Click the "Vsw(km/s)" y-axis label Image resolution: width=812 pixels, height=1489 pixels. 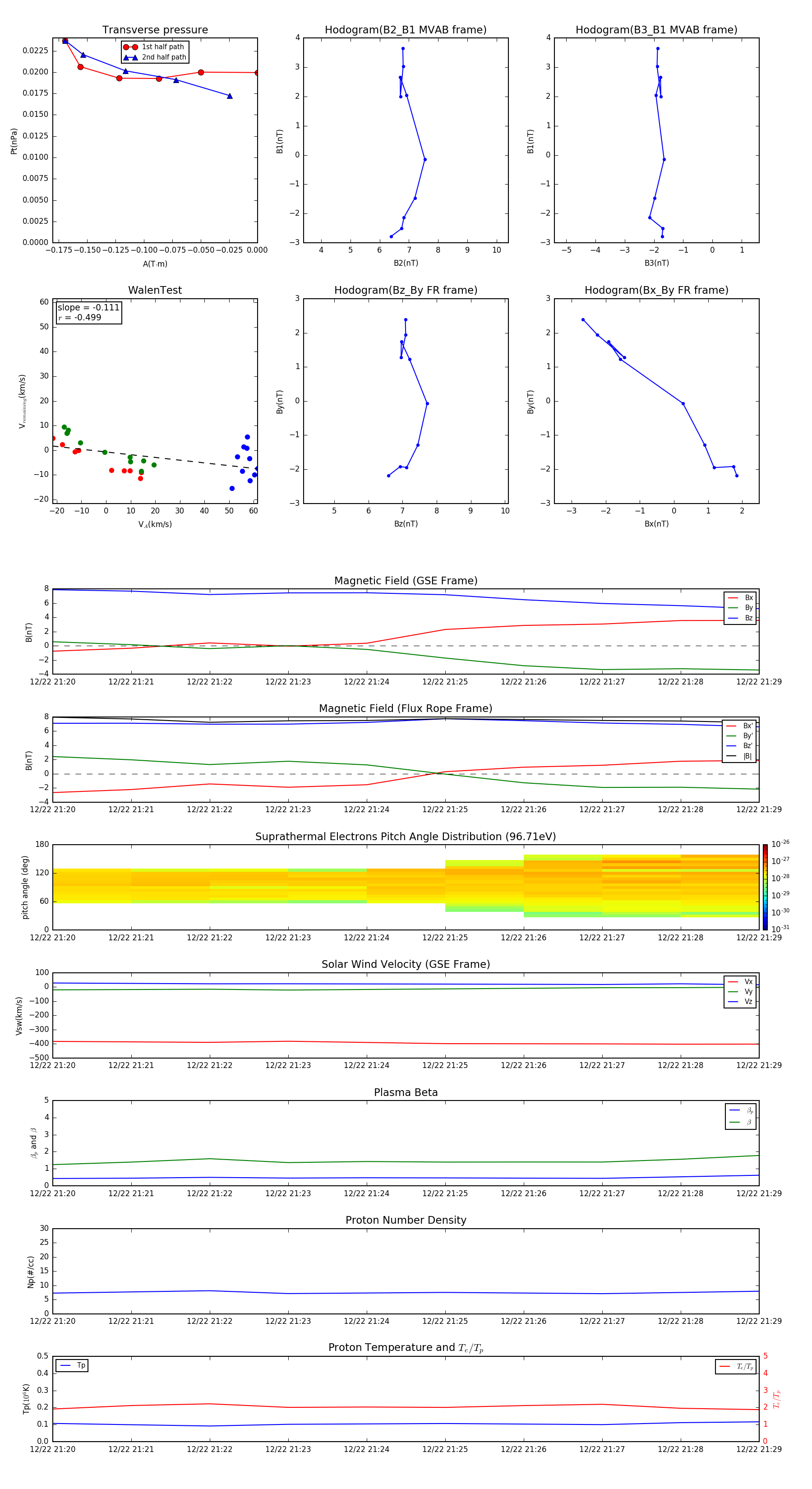[x=18, y=1016]
